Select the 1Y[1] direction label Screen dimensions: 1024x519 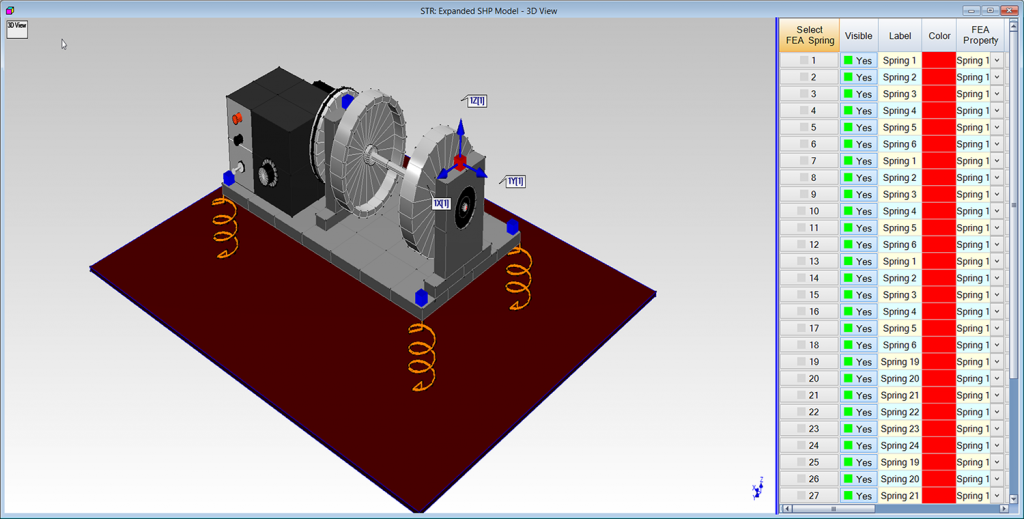coord(514,181)
